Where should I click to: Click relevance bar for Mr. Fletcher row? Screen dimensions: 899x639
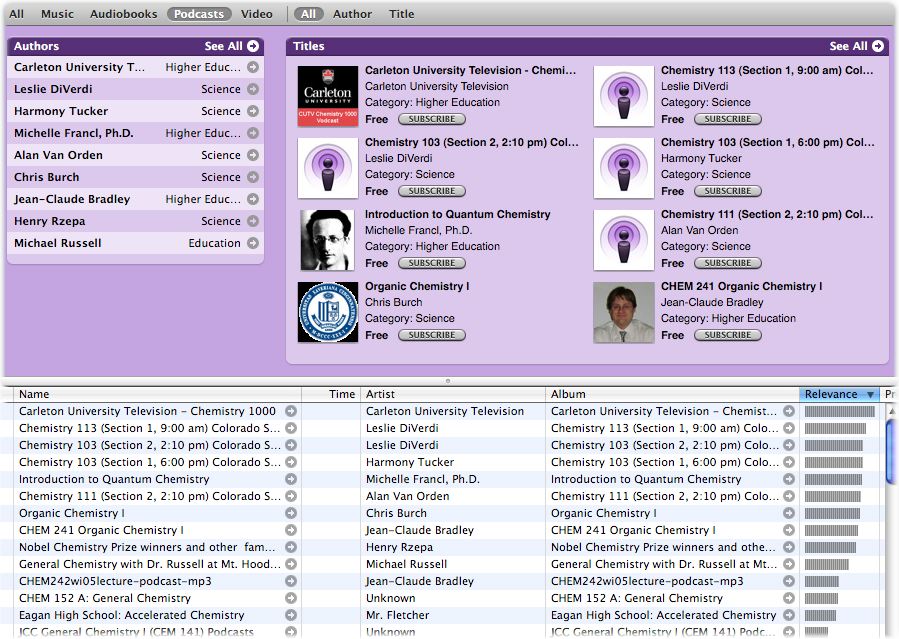tap(820, 615)
